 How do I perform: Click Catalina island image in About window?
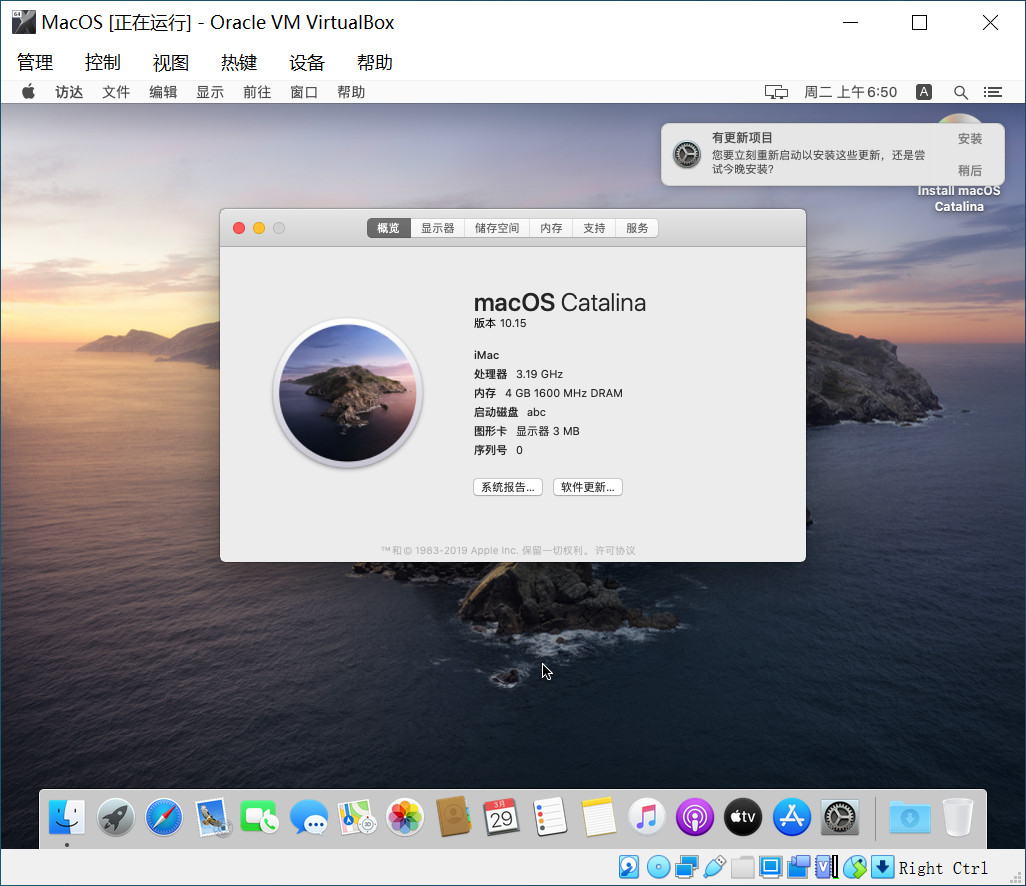347,393
